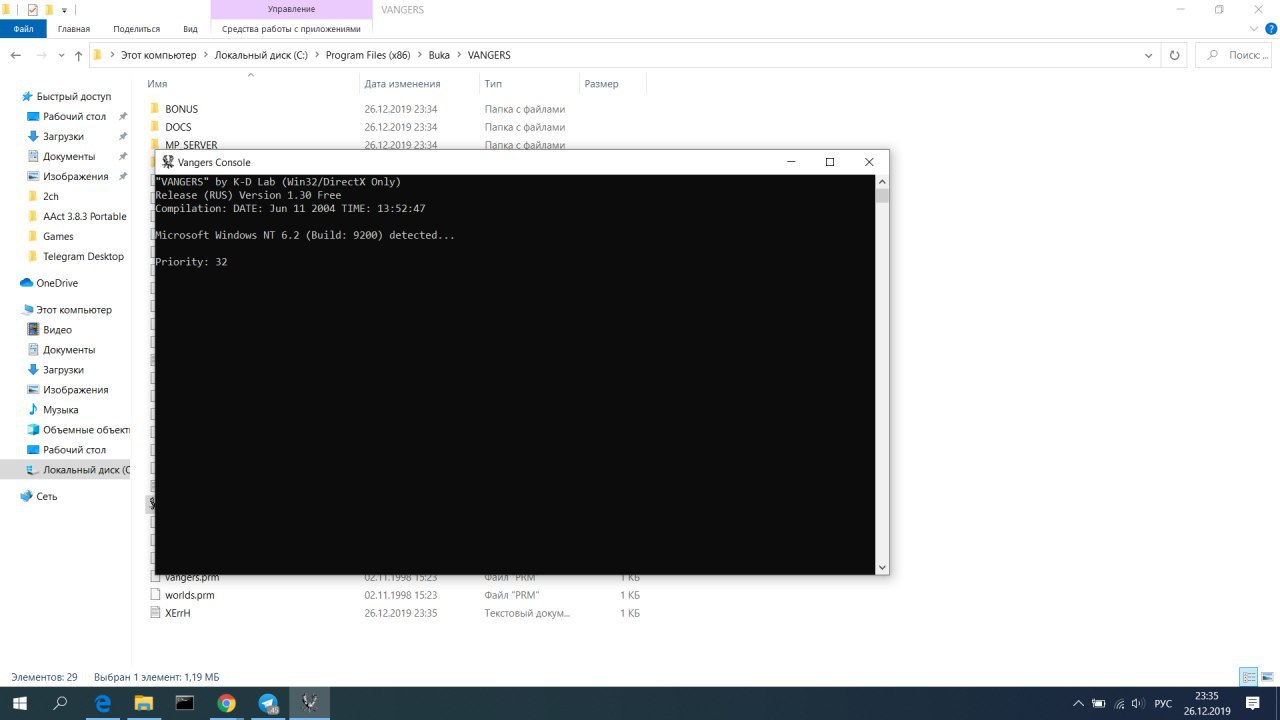
Task: Open Объемные объекты under This PC
Action: [86, 430]
